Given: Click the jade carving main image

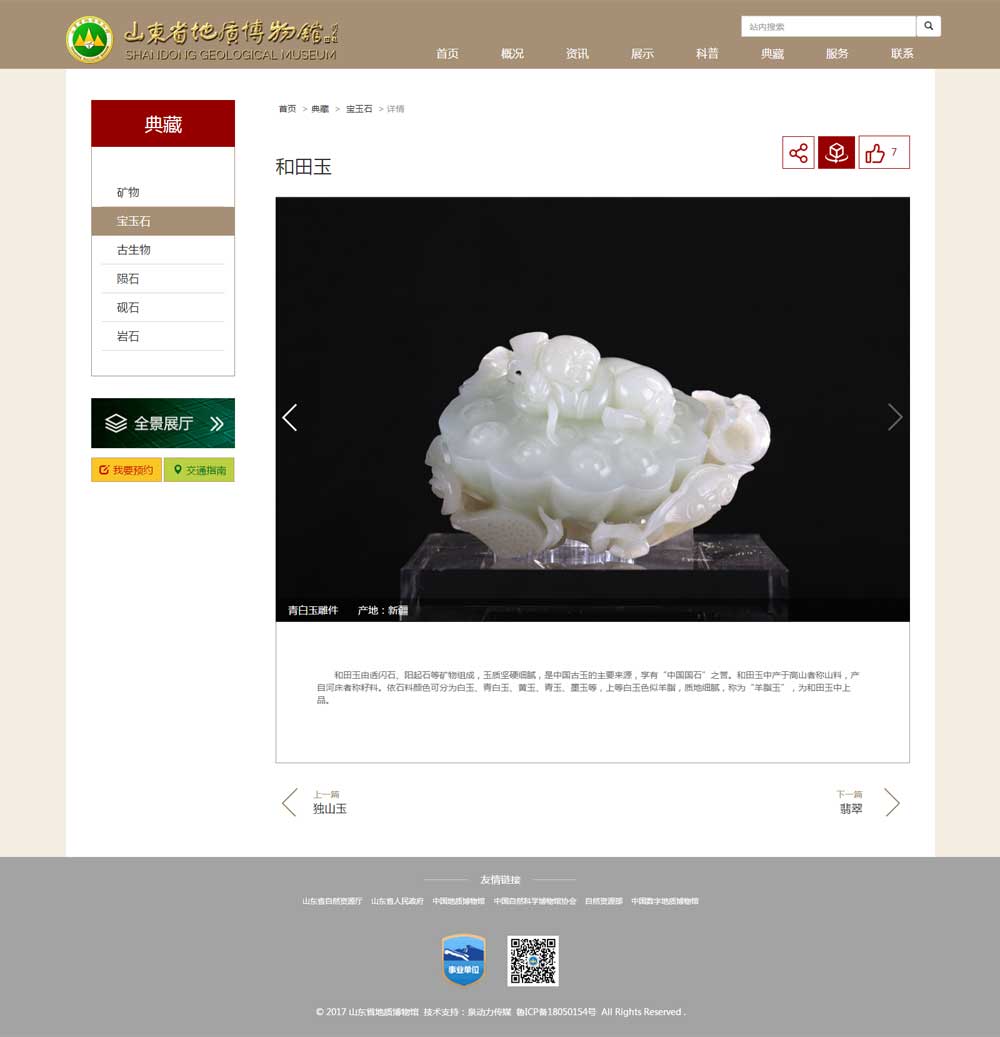Looking at the screenshot, I should coord(592,409).
